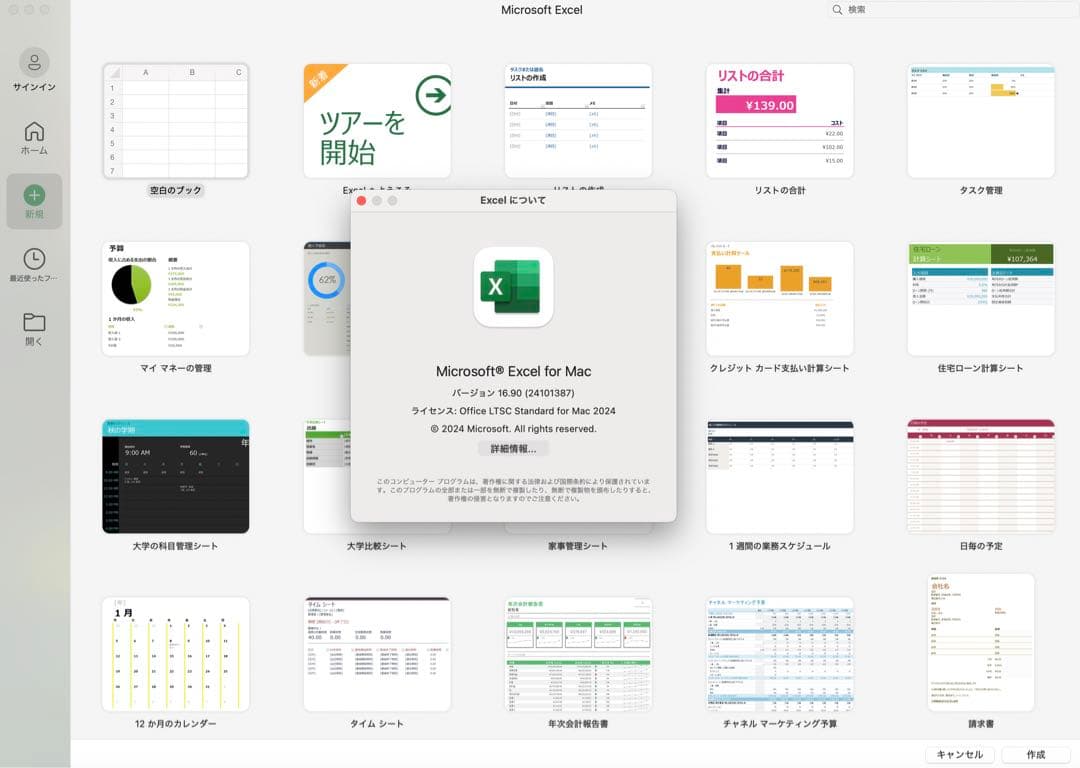Open 最近使ったファイル clock icon
This screenshot has width=1080, height=768.
(34, 259)
